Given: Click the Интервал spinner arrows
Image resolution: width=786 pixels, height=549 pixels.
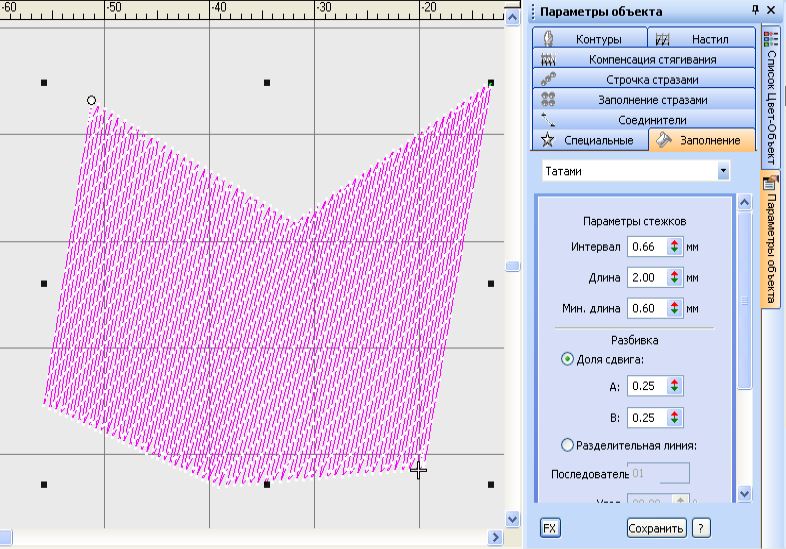Looking at the screenshot, I should [675, 247].
